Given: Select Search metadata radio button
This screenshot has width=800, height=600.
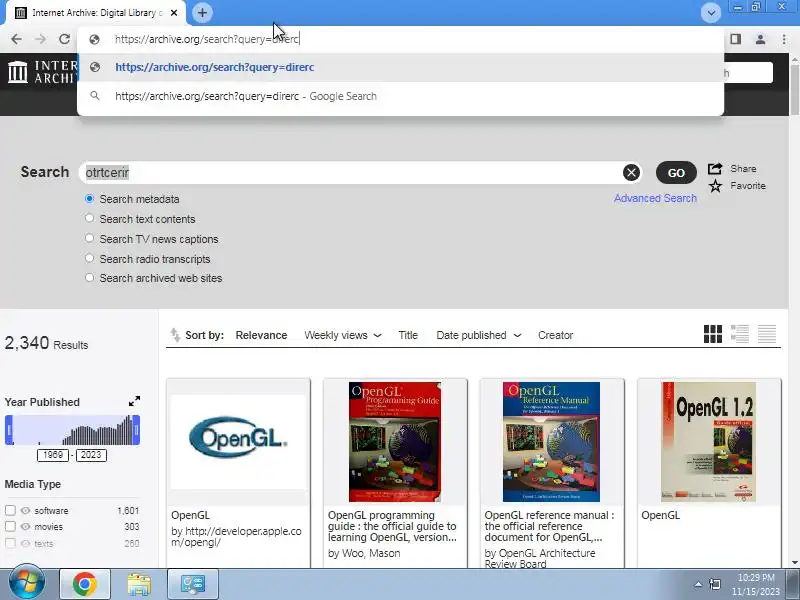Looking at the screenshot, I should tap(89, 198).
